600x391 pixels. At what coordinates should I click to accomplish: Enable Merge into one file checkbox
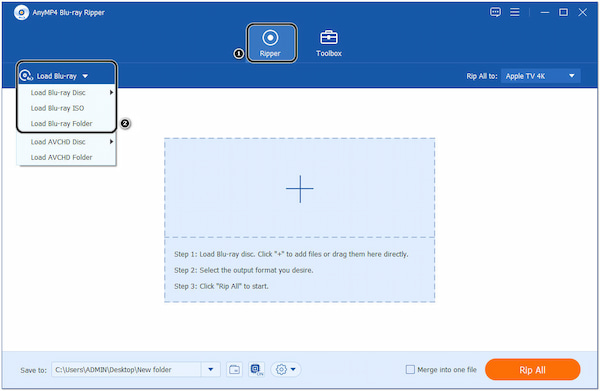(410, 370)
